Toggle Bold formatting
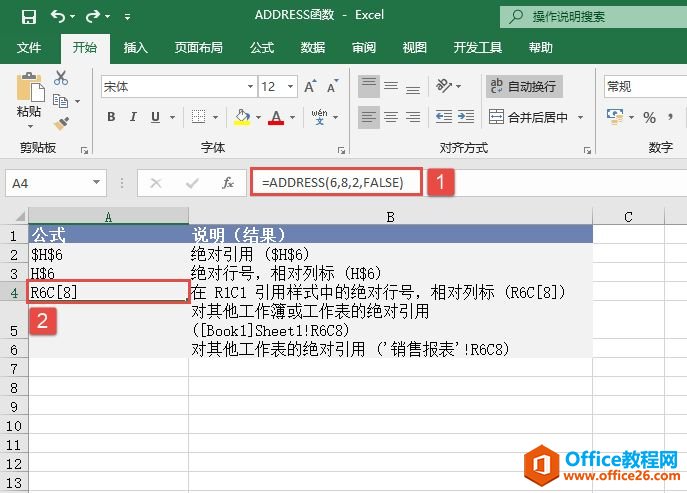This screenshot has height=493, width=687. tap(111, 117)
